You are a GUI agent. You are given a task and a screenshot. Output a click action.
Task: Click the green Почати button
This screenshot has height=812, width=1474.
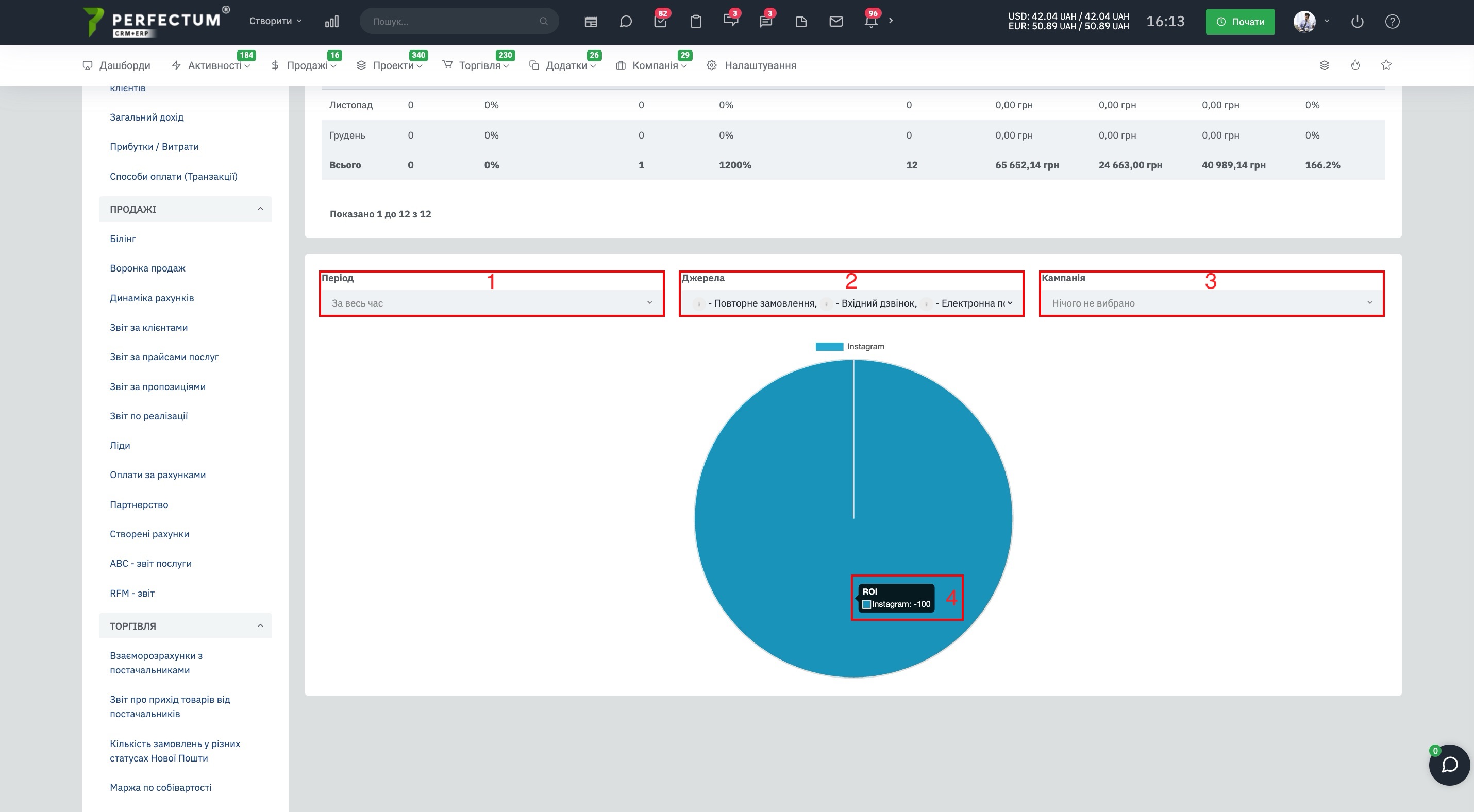coord(1240,22)
